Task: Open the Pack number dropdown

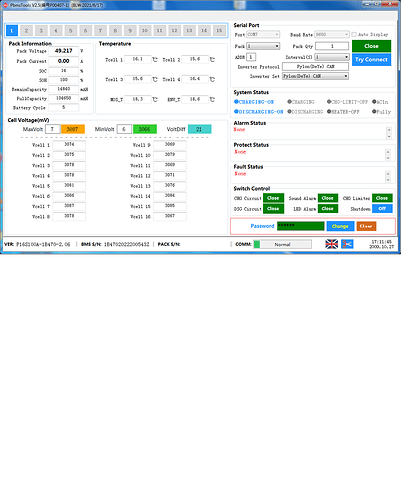Action: [x=263, y=46]
